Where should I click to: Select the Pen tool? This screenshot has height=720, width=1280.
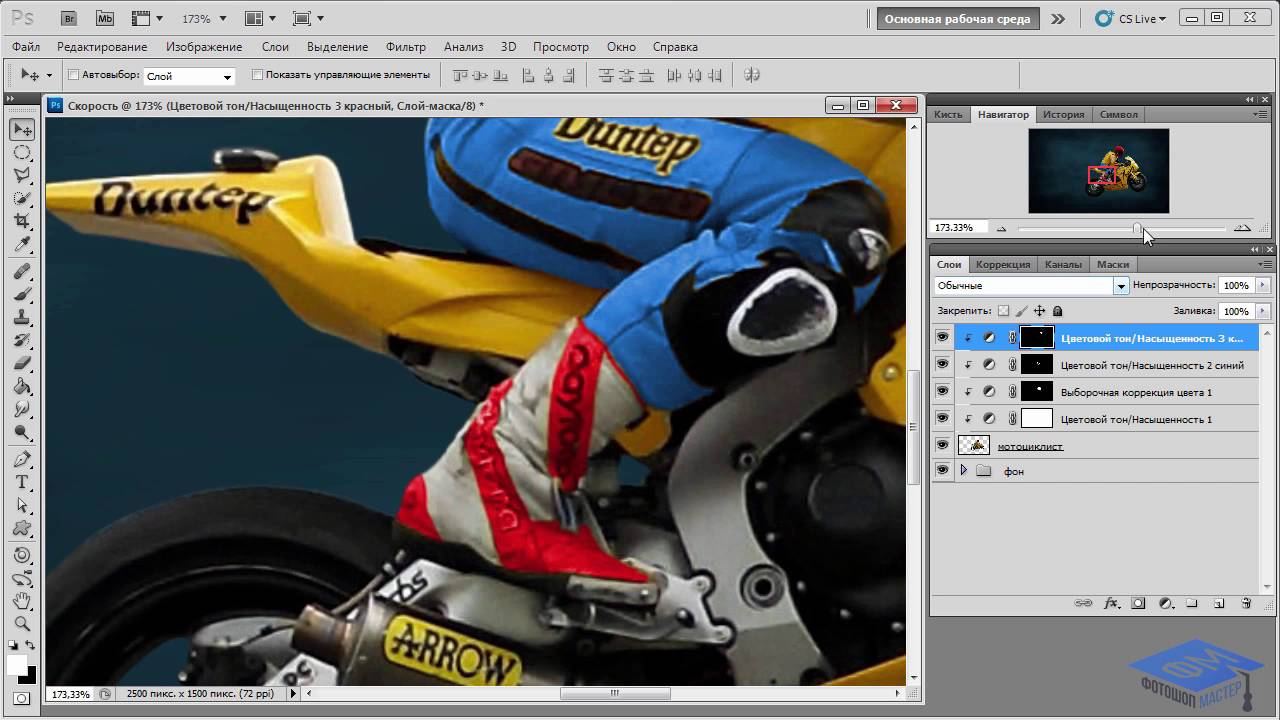coord(22,460)
